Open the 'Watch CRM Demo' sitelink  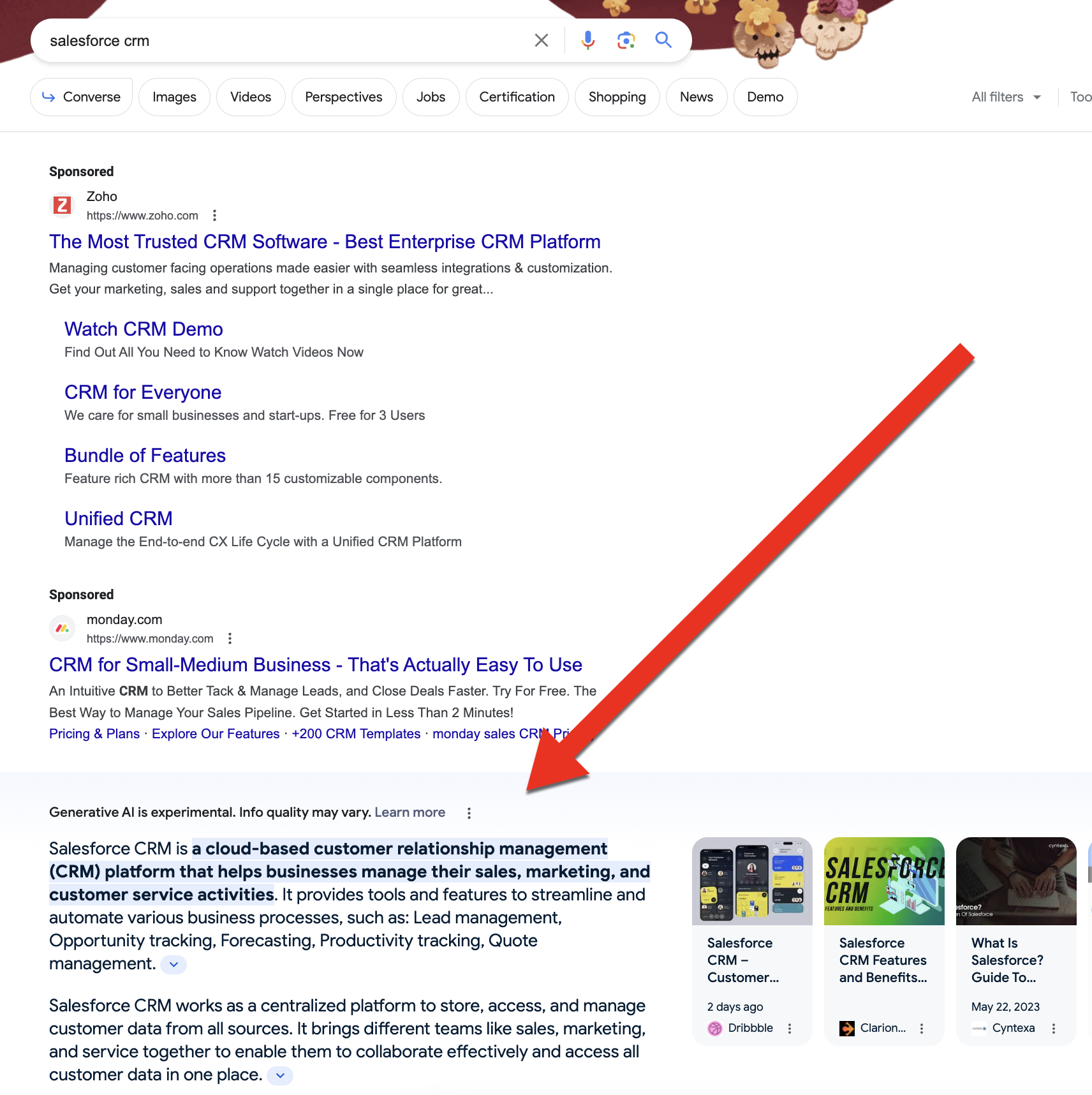144,329
